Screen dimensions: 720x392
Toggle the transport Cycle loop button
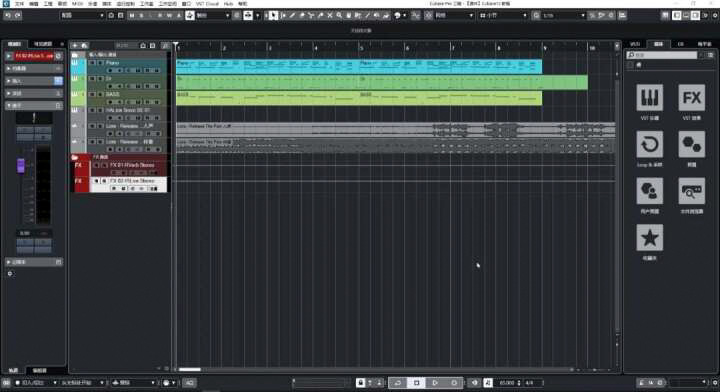[x=398, y=382]
